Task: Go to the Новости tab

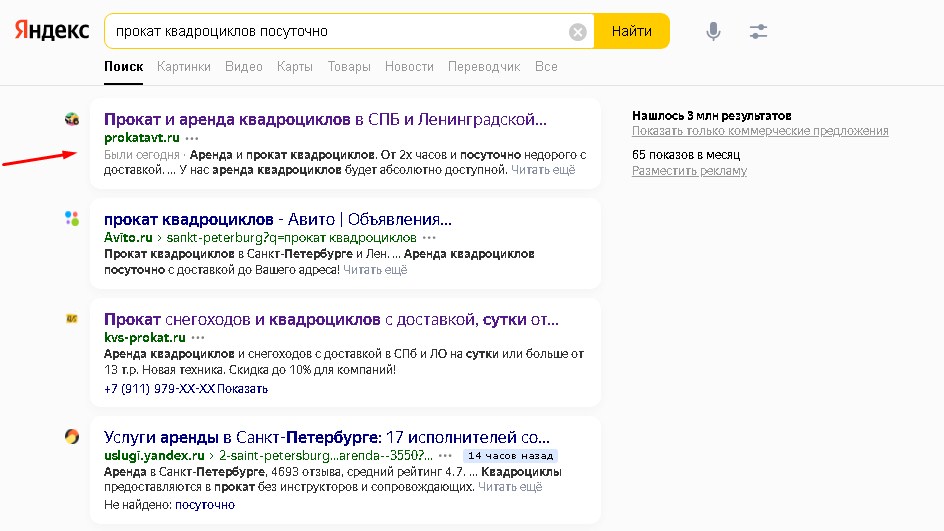Action: pyautogui.click(x=409, y=66)
